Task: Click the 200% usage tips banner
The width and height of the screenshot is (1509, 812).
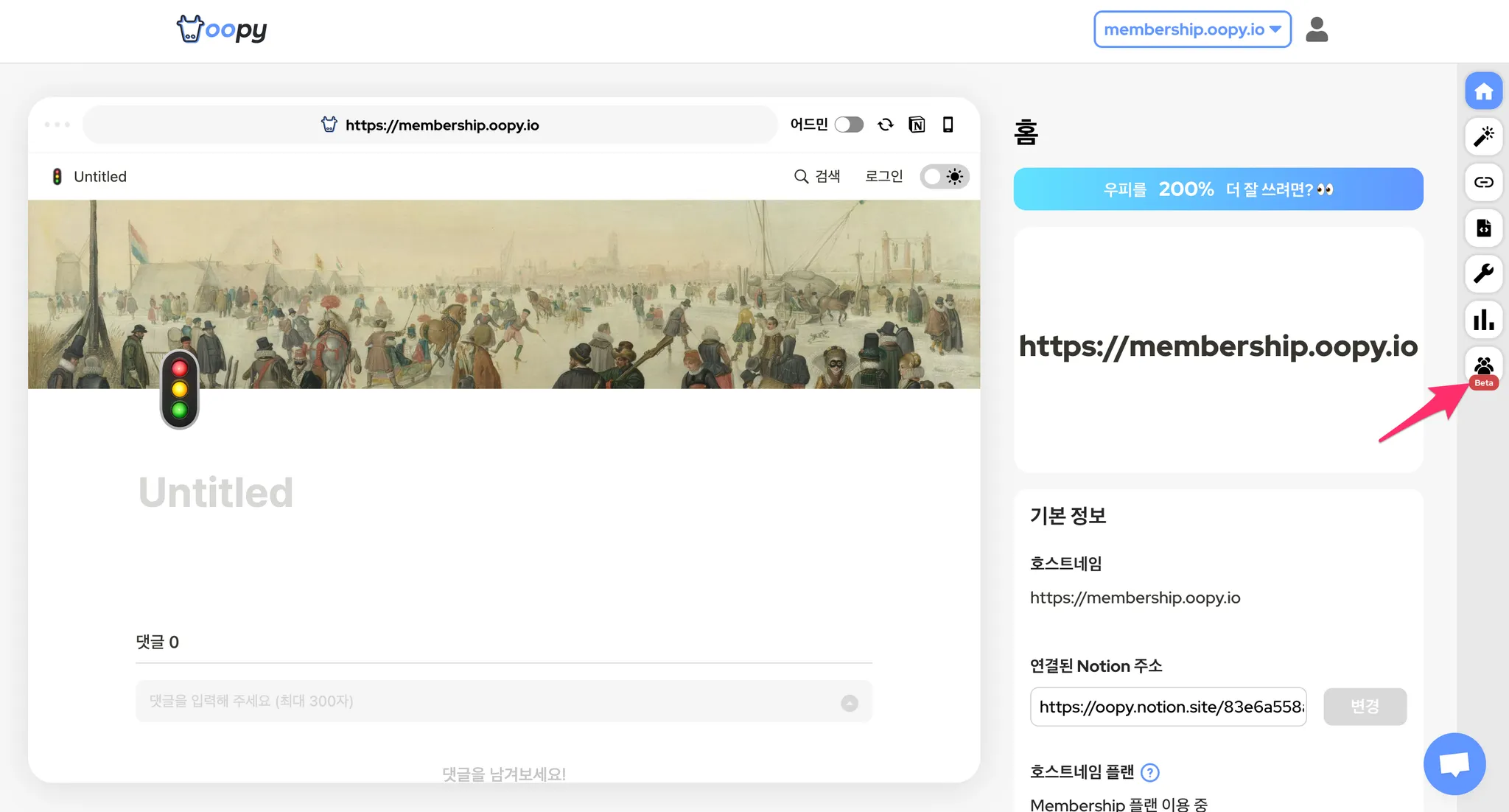Action: tap(1218, 189)
